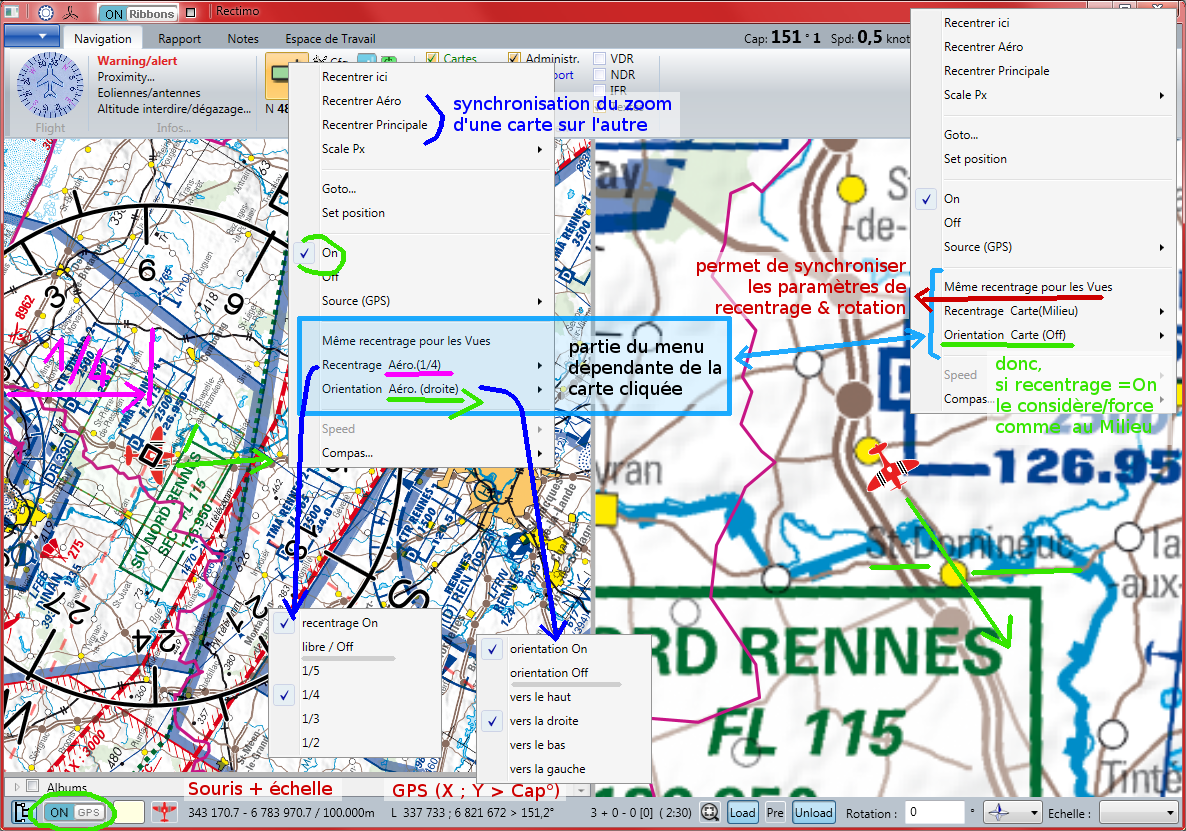The height and width of the screenshot is (831, 1186).
Task: Uncheck the Cartes checkbox
Action: click(x=432, y=58)
